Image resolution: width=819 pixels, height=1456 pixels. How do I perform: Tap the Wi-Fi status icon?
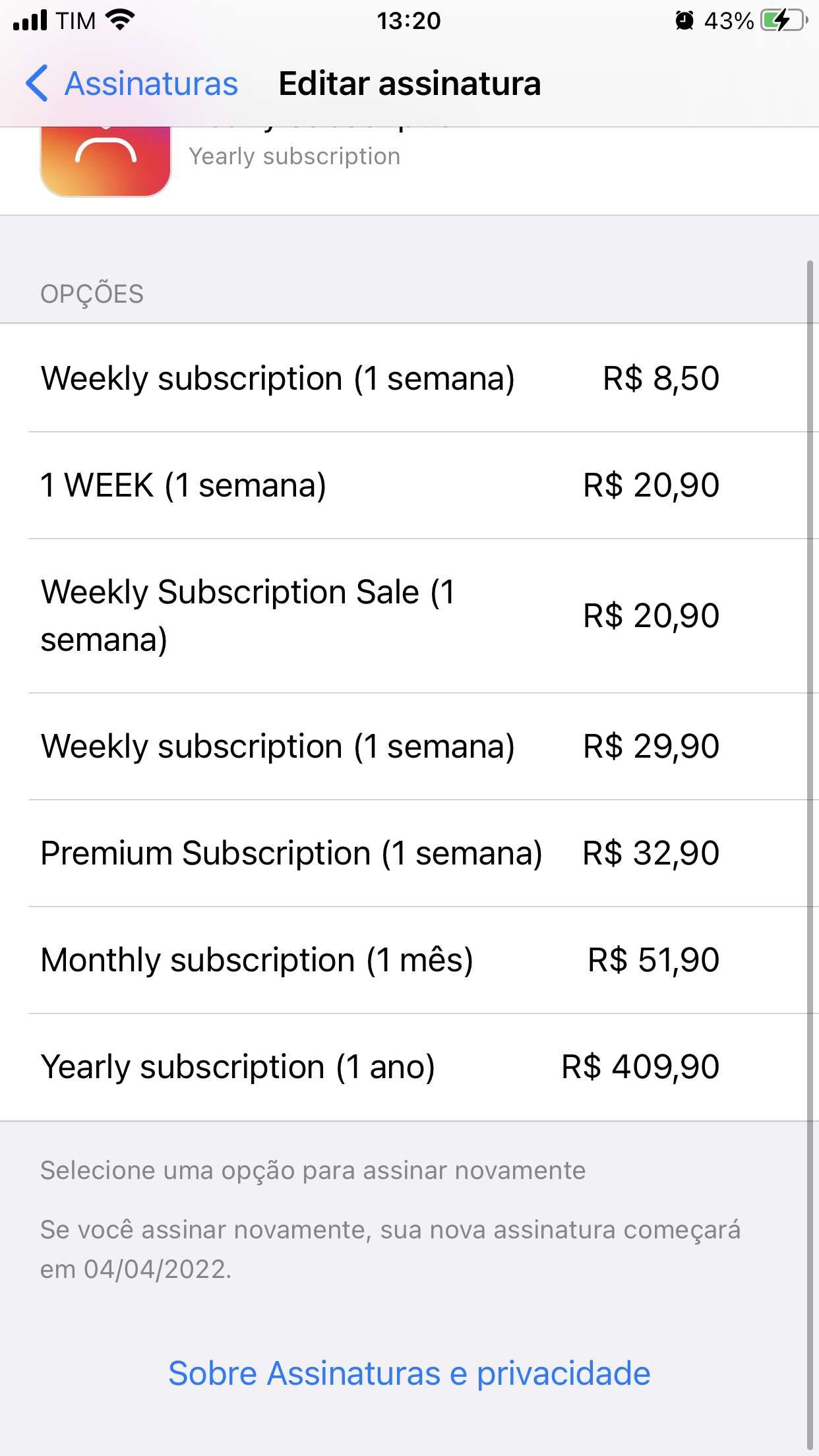(x=120, y=20)
